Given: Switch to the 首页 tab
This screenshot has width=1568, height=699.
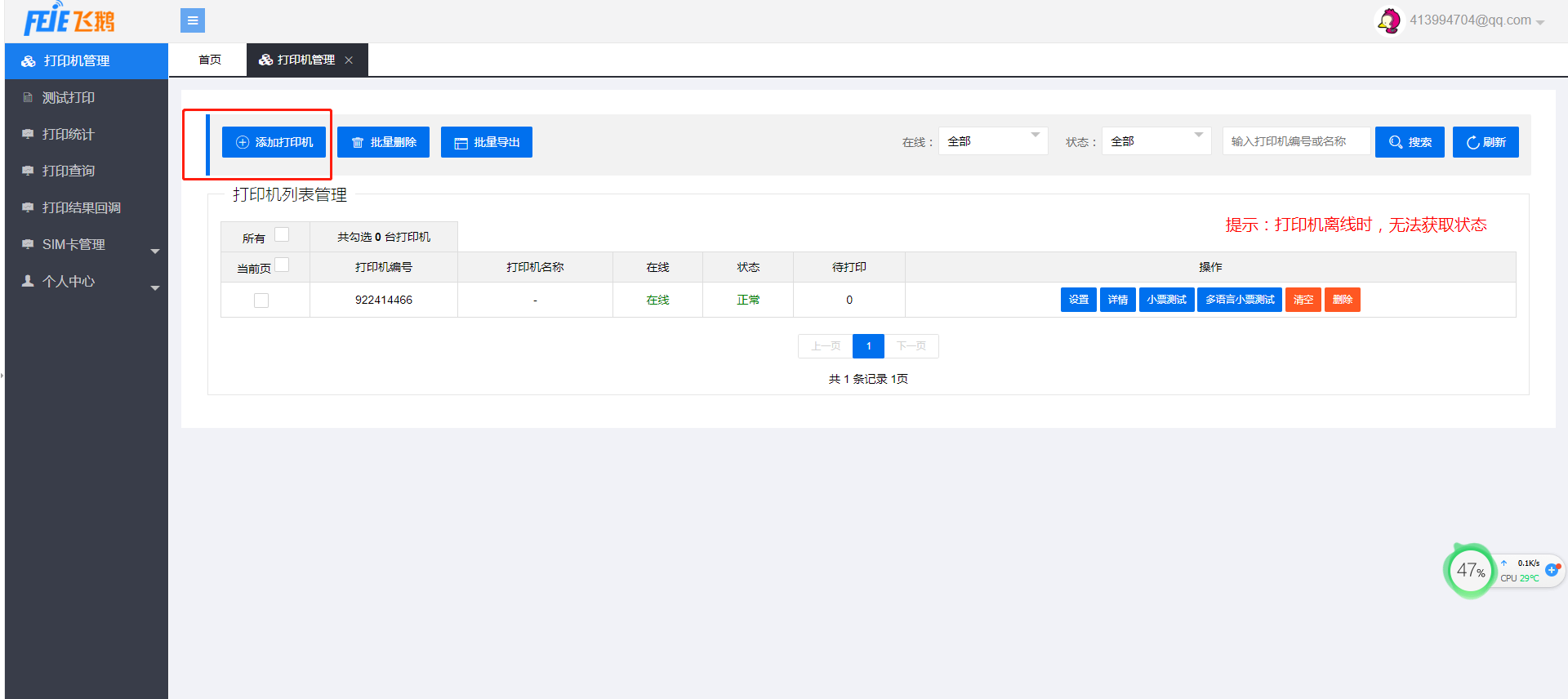Looking at the screenshot, I should pos(210,60).
